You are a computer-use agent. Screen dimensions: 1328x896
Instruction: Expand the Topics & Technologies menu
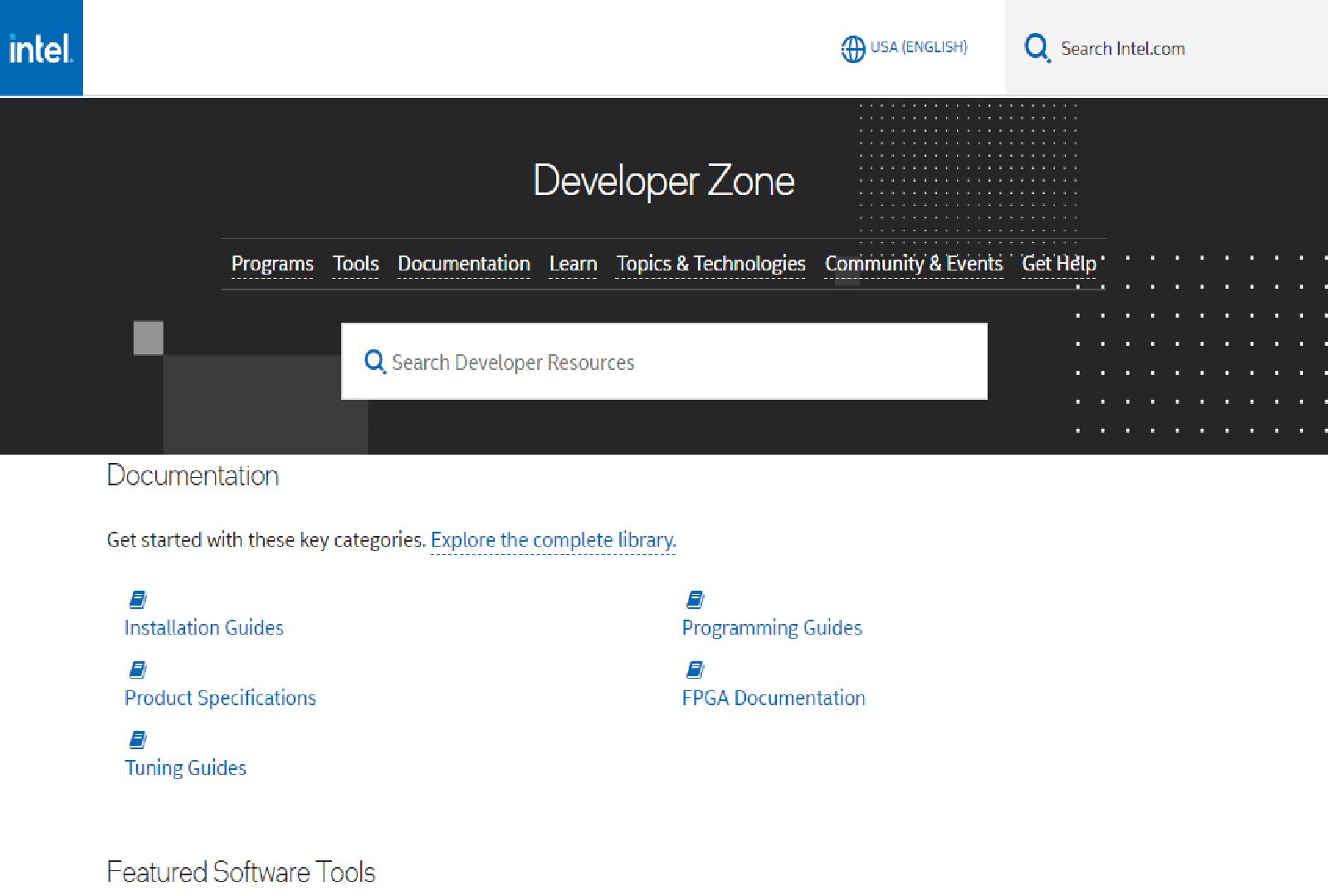pyautogui.click(x=710, y=264)
